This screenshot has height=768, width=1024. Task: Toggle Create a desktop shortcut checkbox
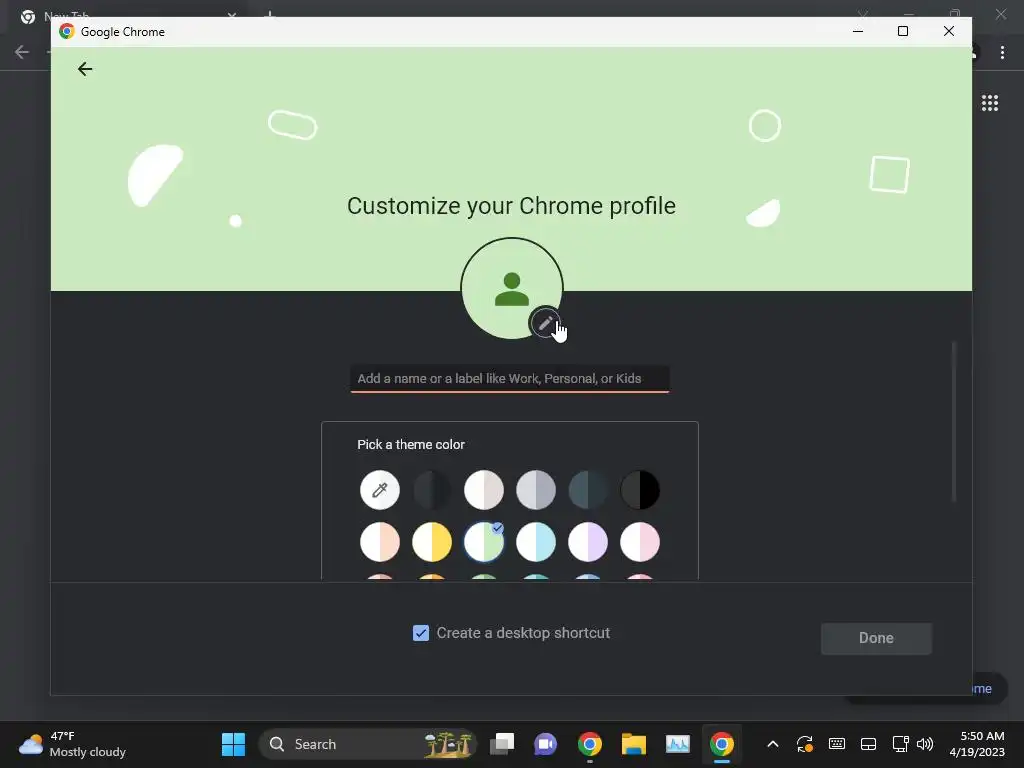click(x=421, y=633)
